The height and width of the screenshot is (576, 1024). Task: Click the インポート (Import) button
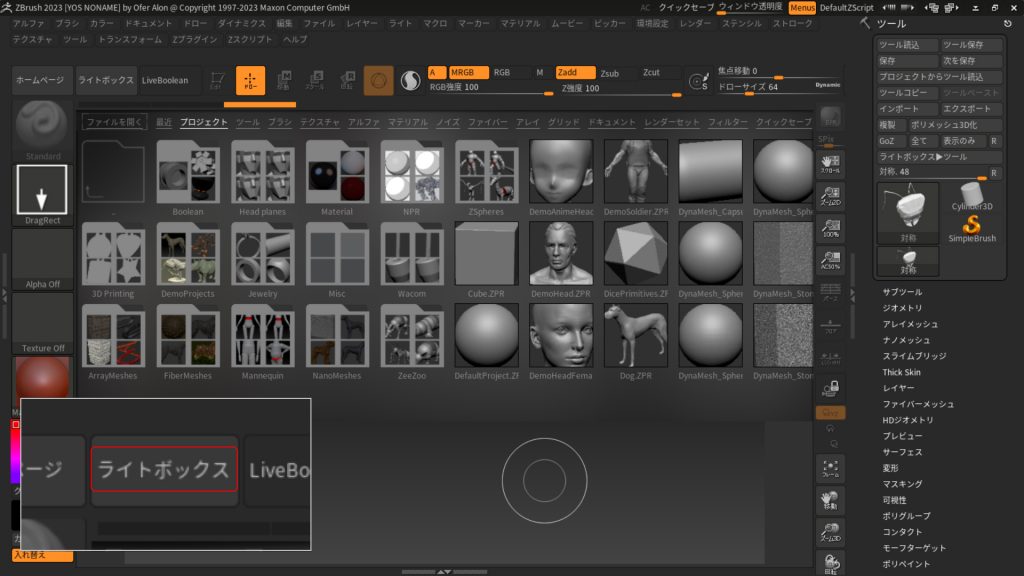click(906, 108)
